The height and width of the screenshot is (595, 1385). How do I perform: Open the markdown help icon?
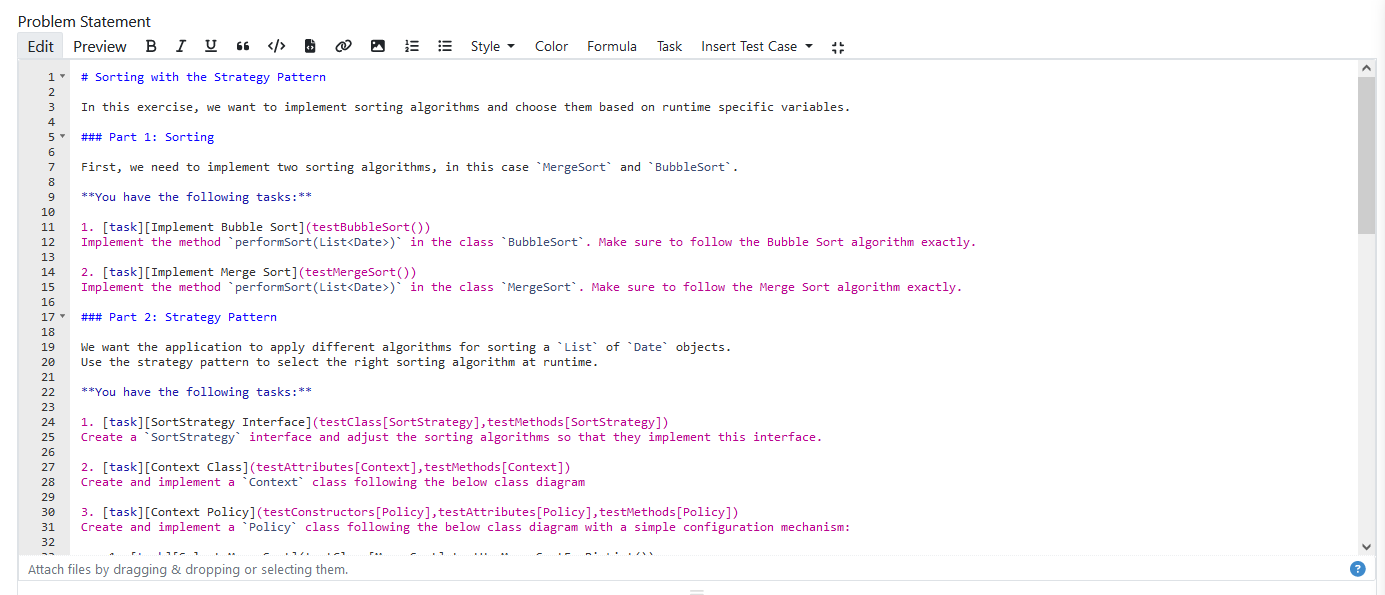[1357, 569]
